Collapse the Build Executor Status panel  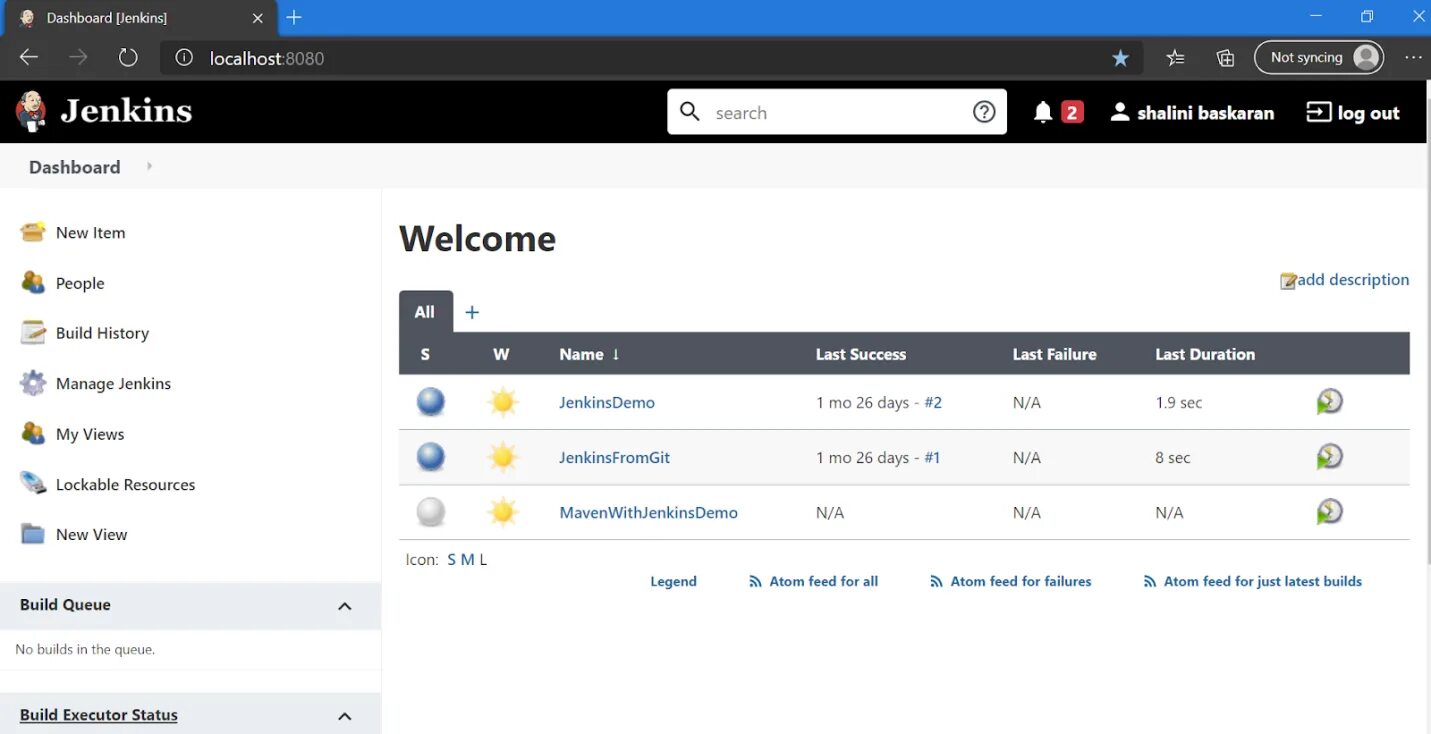(345, 716)
